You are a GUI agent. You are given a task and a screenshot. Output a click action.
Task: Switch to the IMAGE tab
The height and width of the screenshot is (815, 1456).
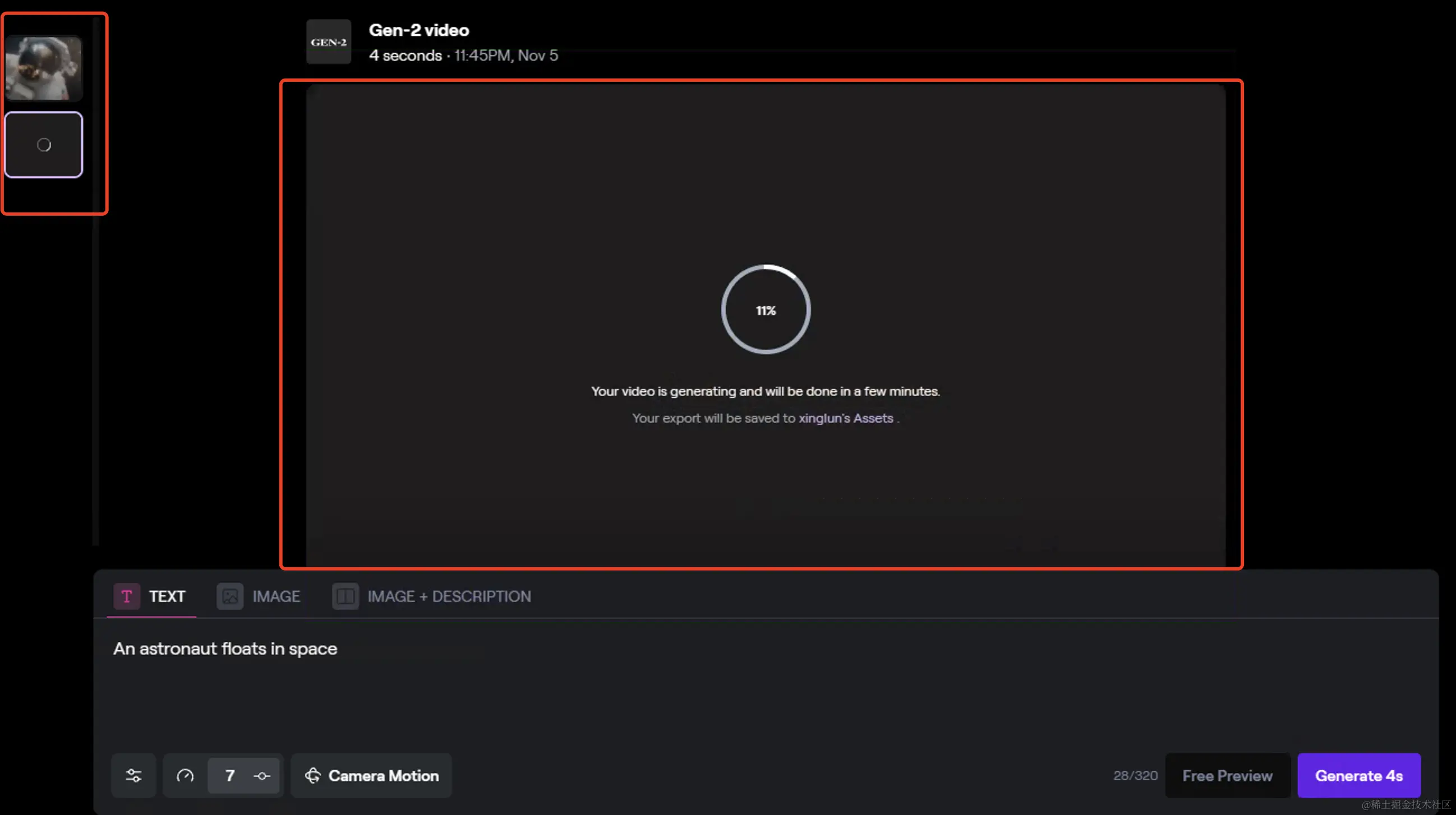[276, 596]
